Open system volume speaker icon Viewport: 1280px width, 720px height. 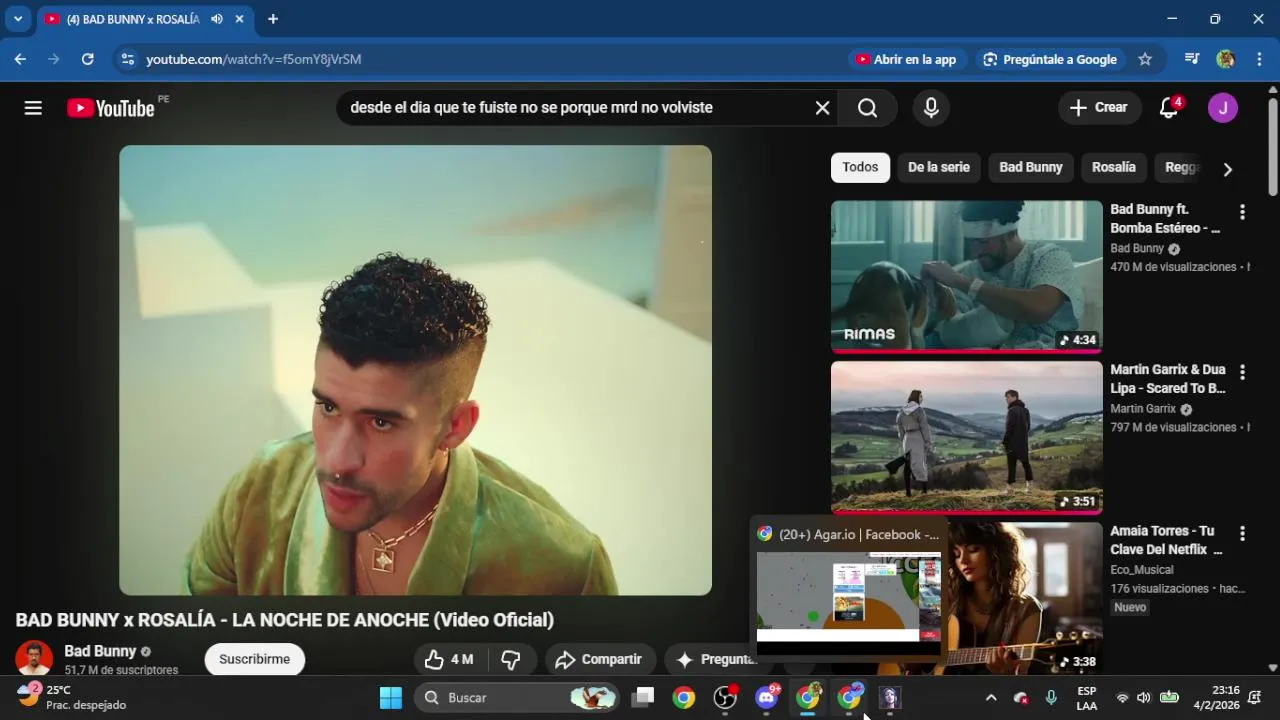click(1144, 698)
